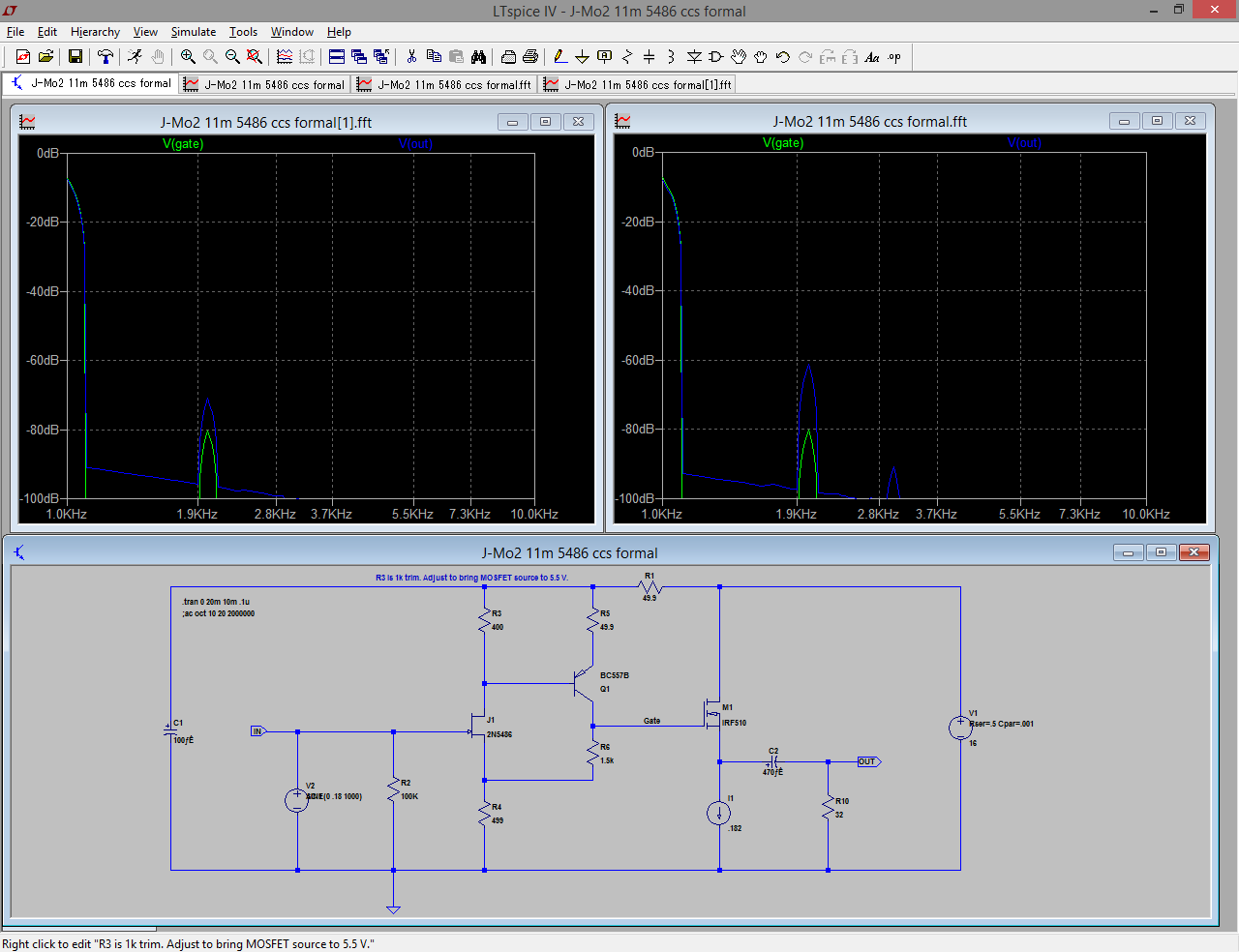Switch to the J-Mo2 11m 5486 ccs formal[1].fft tab
Image resolution: width=1239 pixels, height=952 pixels.
[637, 84]
